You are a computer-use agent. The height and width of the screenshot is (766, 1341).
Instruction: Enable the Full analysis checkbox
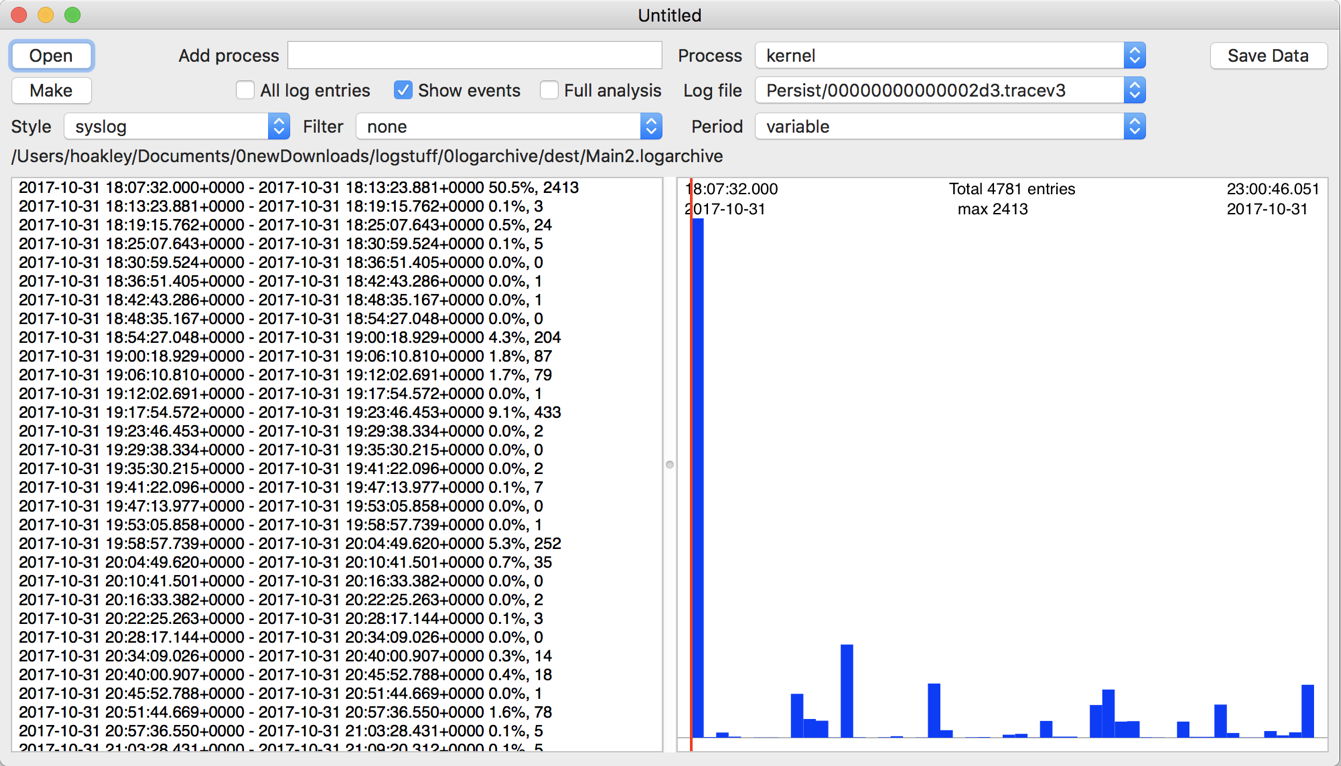[549, 90]
